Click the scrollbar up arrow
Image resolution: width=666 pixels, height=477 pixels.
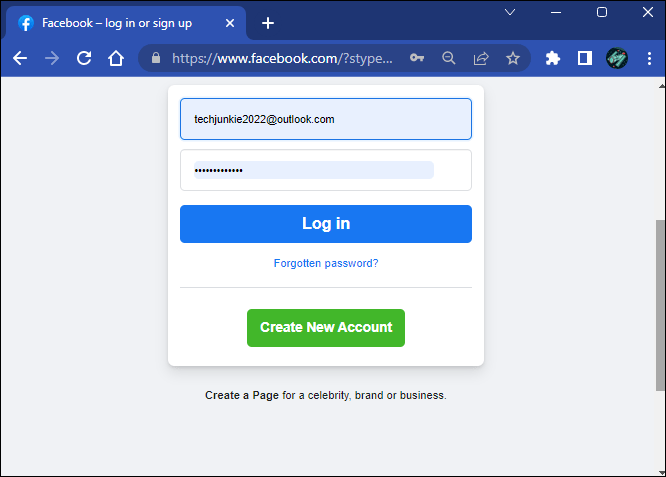662,86
